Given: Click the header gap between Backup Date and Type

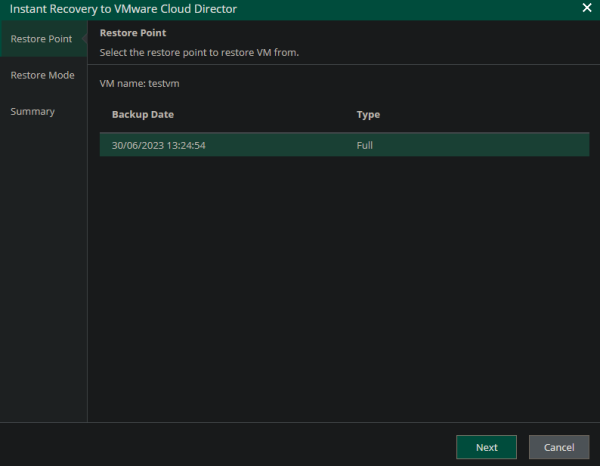Looking at the screenshot, I should pyautogui.click(x=260, y=115).
